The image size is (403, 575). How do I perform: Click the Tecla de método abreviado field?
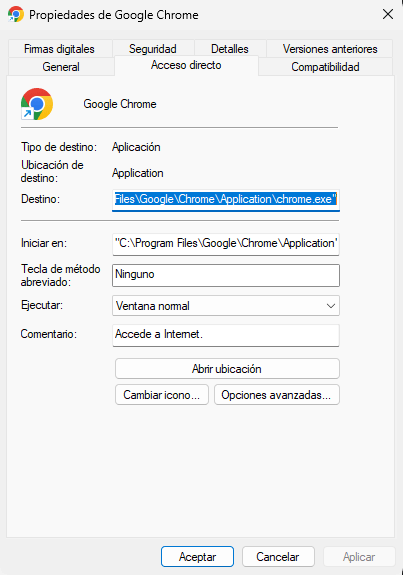pos(226,275)
